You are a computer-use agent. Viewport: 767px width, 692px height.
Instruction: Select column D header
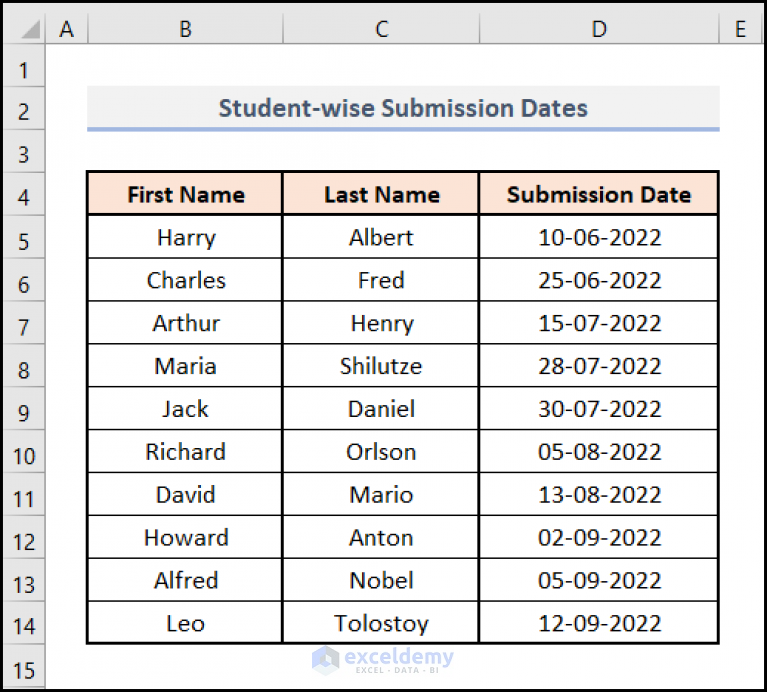[x=599, y=29]
